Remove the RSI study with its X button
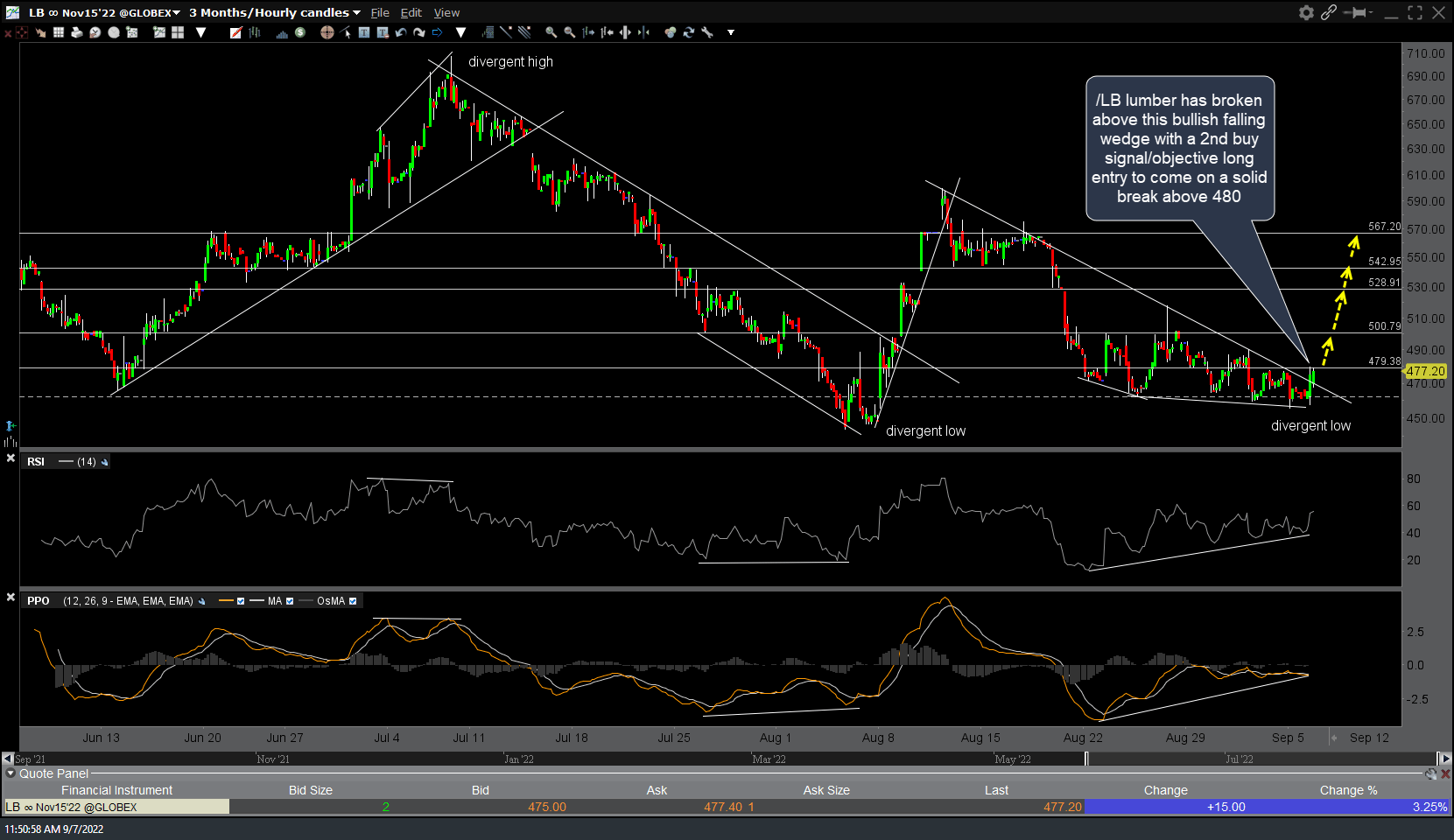The width and height of the screenshot is (1454, 840). coord(11,458)
